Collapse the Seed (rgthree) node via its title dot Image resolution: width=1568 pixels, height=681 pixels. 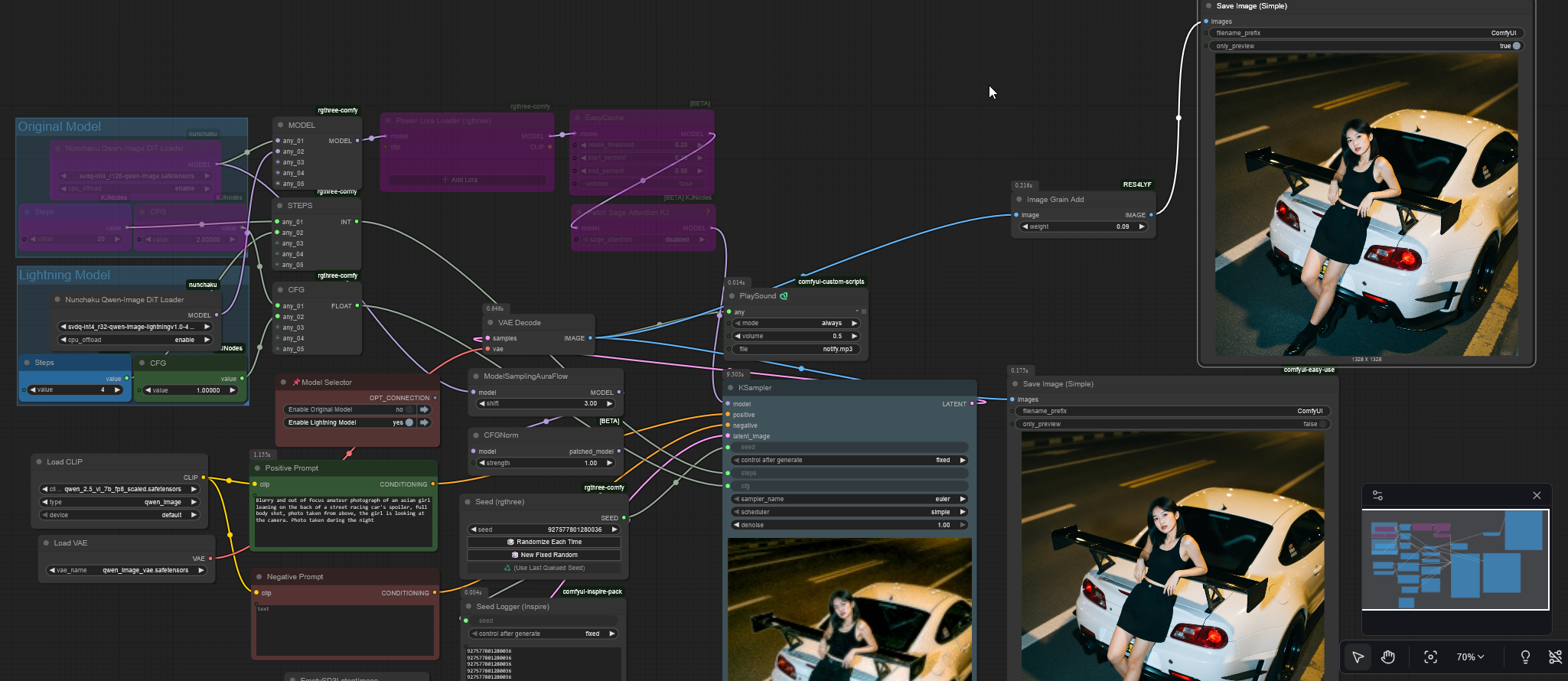click(x=468, y=502)
